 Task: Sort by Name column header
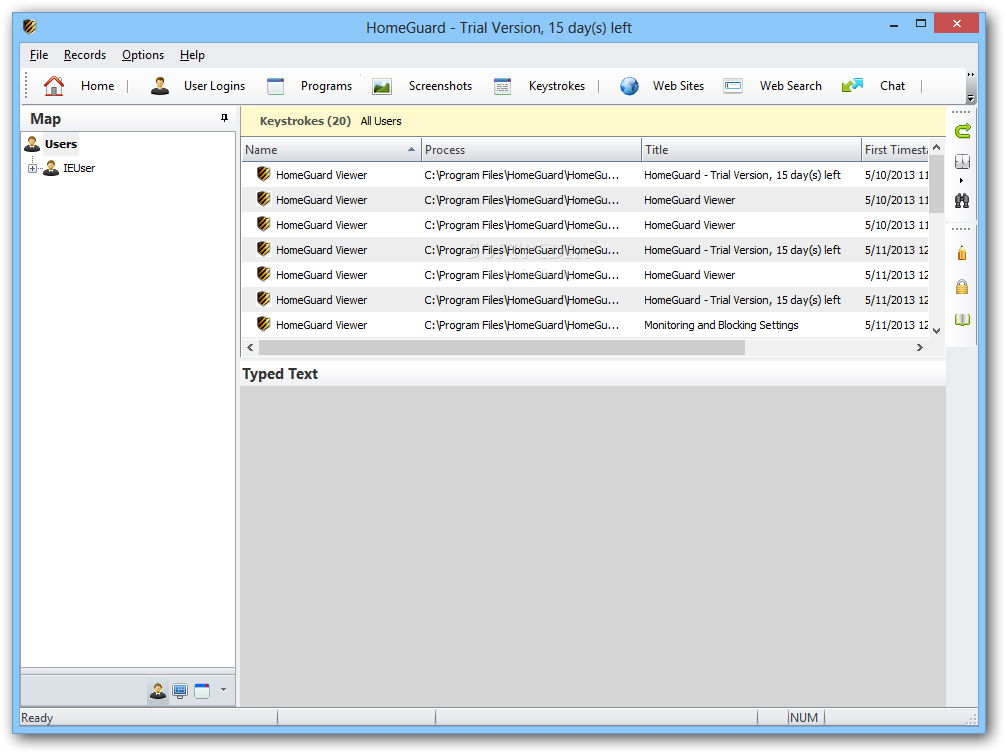331,150
